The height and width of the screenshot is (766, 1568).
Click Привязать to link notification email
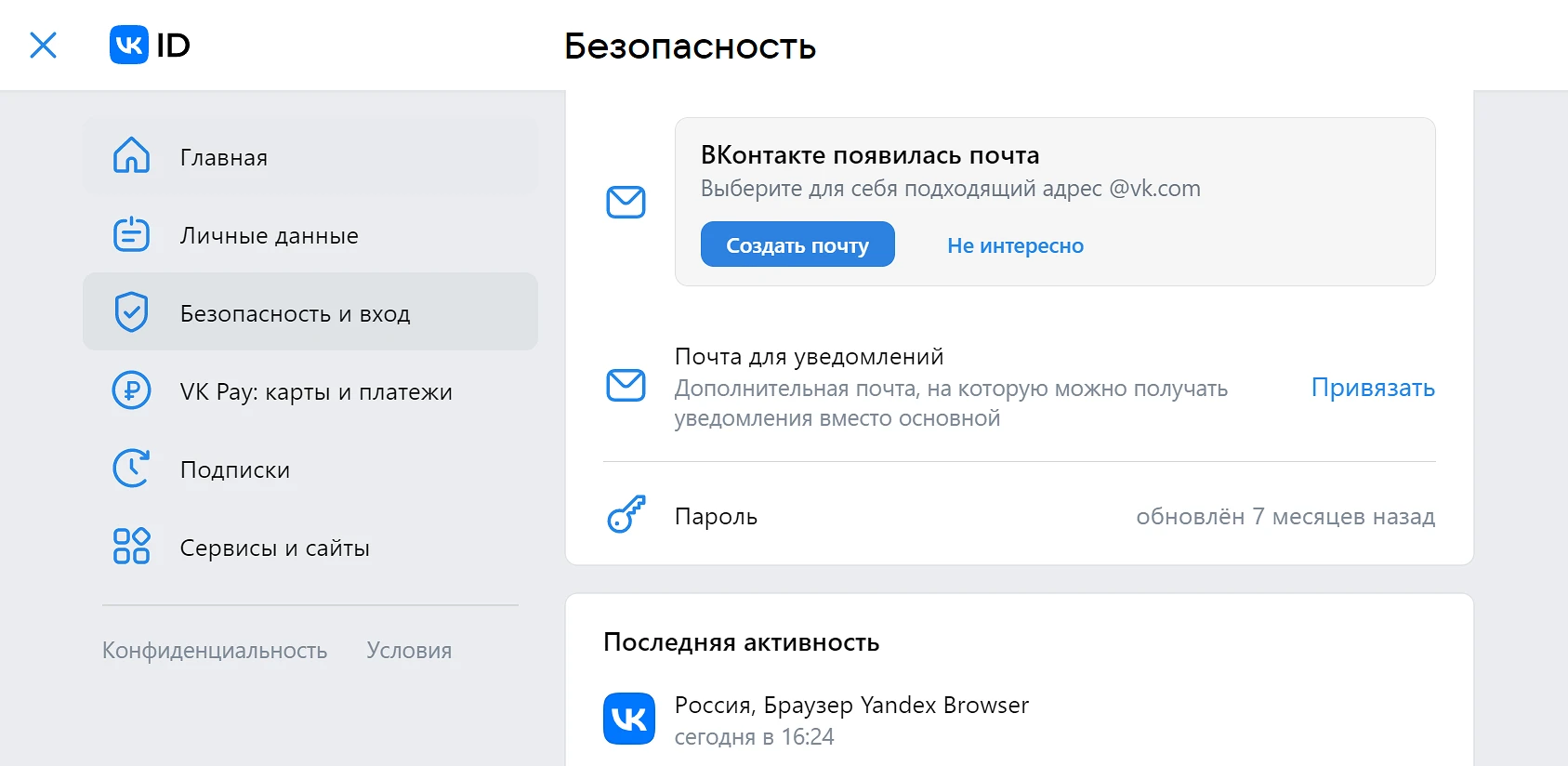point(1372,388)
